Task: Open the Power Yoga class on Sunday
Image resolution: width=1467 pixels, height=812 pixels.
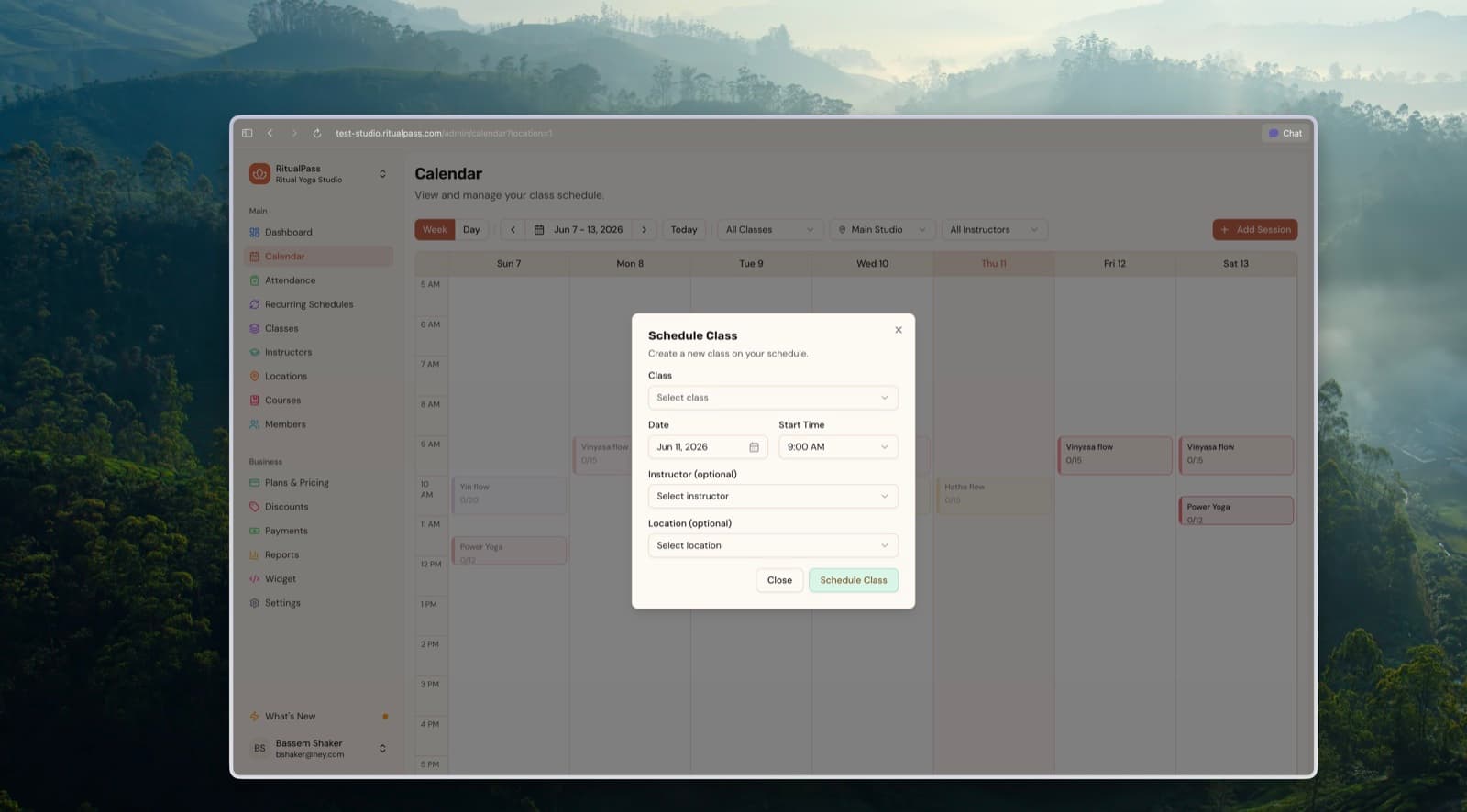Action: click(x=510, y=551)
